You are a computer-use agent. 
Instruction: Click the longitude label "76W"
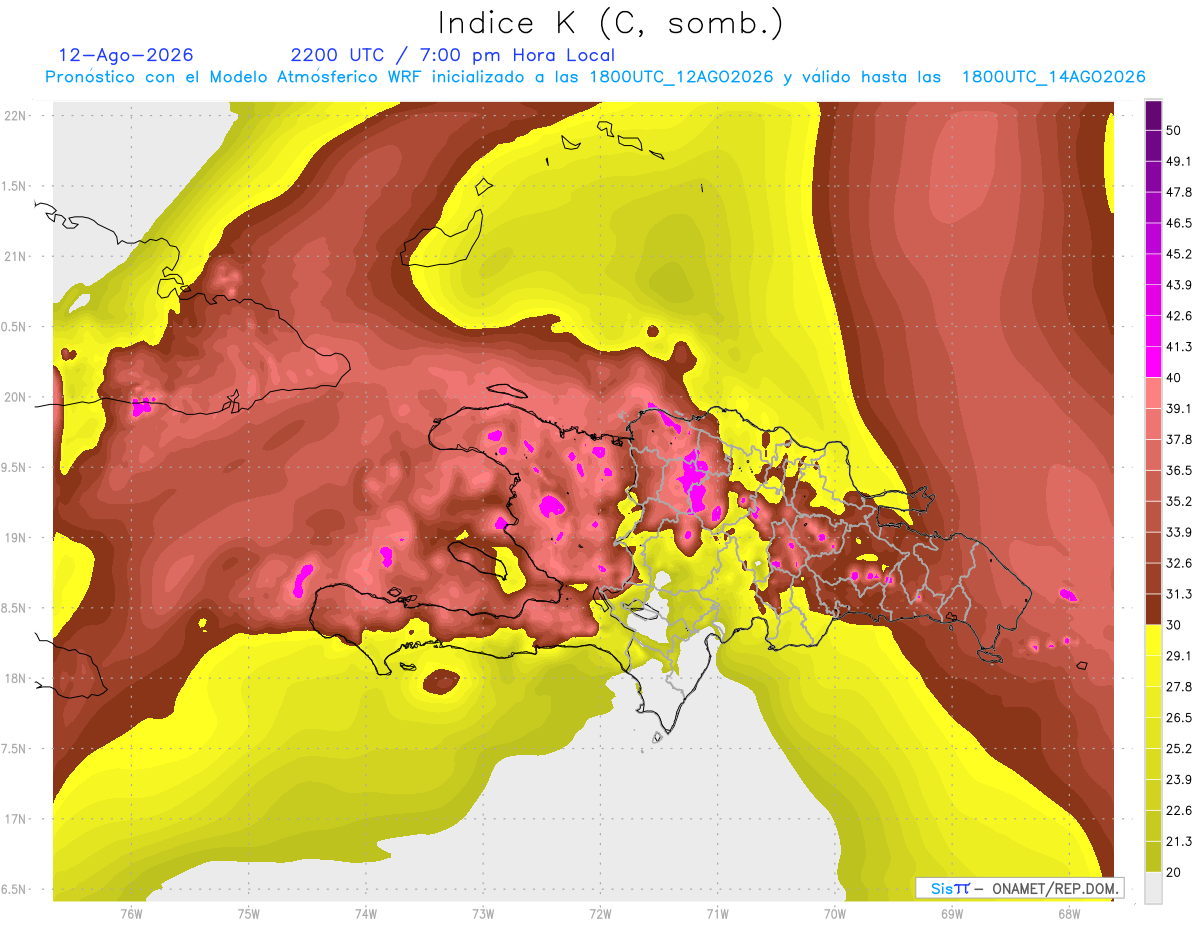(x=132, y=914)
